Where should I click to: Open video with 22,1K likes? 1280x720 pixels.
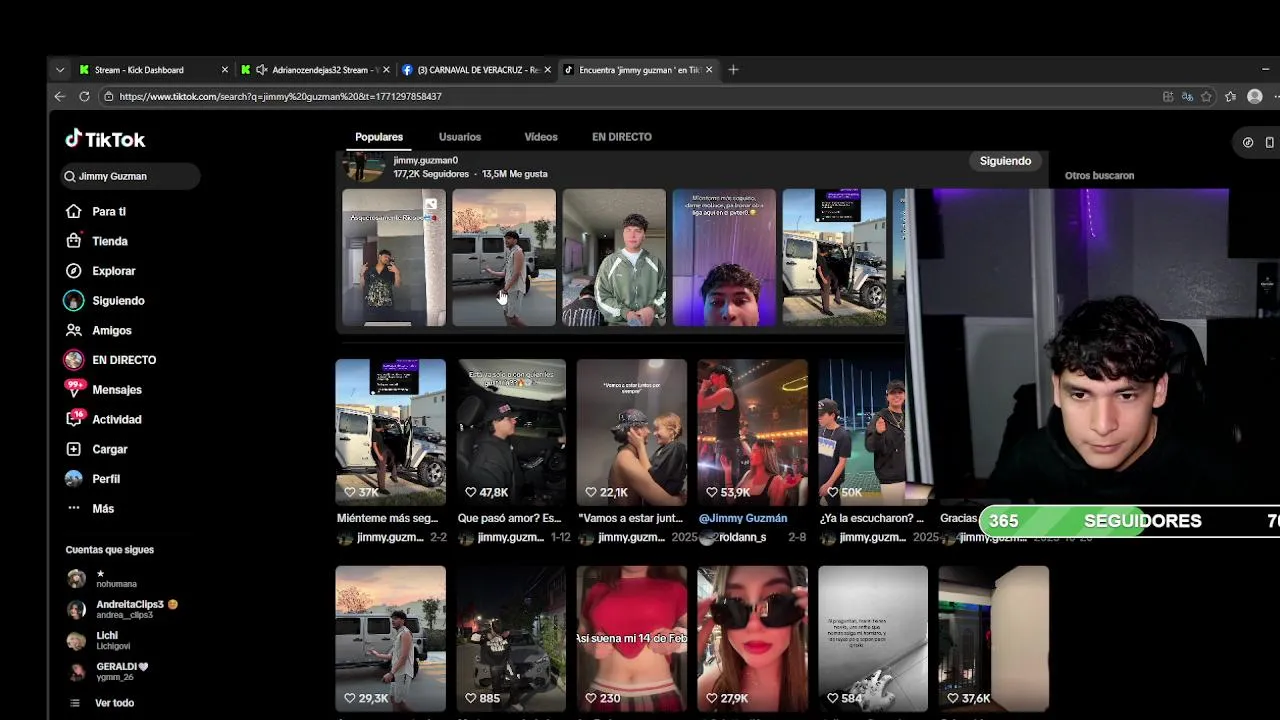click(x=632, y=432)
